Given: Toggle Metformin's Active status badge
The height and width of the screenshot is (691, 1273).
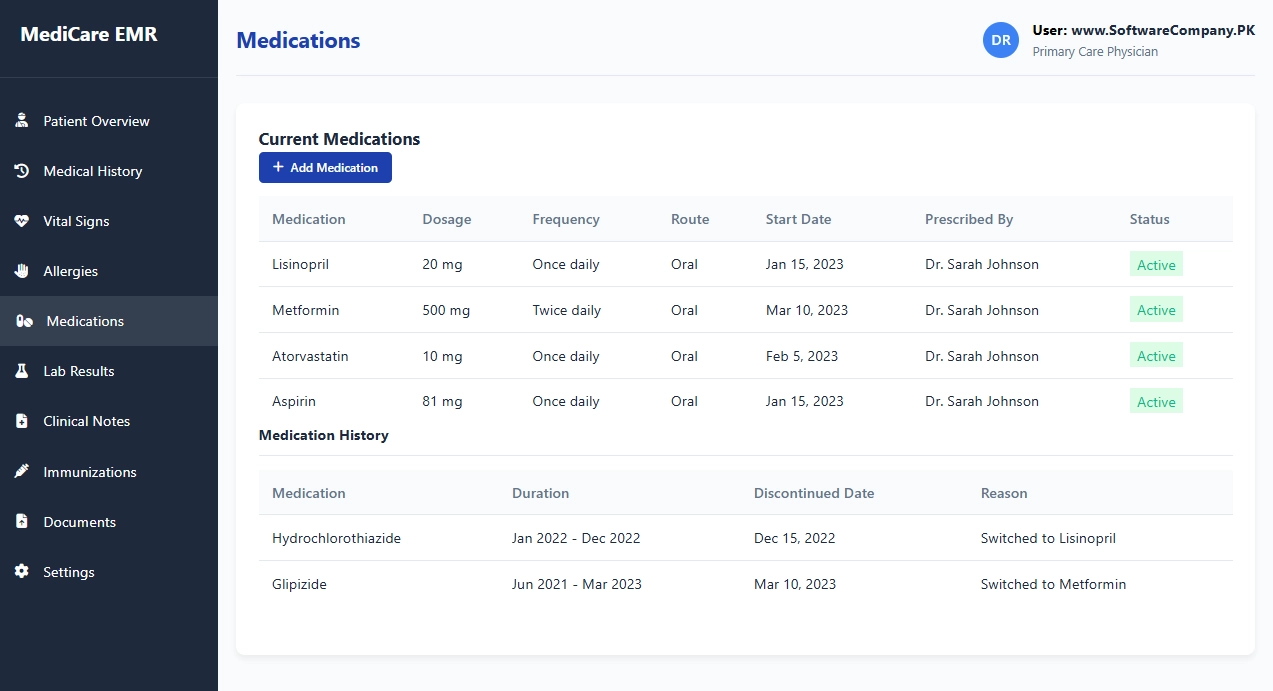Looking at the screenshot, I should [1156, 310].
